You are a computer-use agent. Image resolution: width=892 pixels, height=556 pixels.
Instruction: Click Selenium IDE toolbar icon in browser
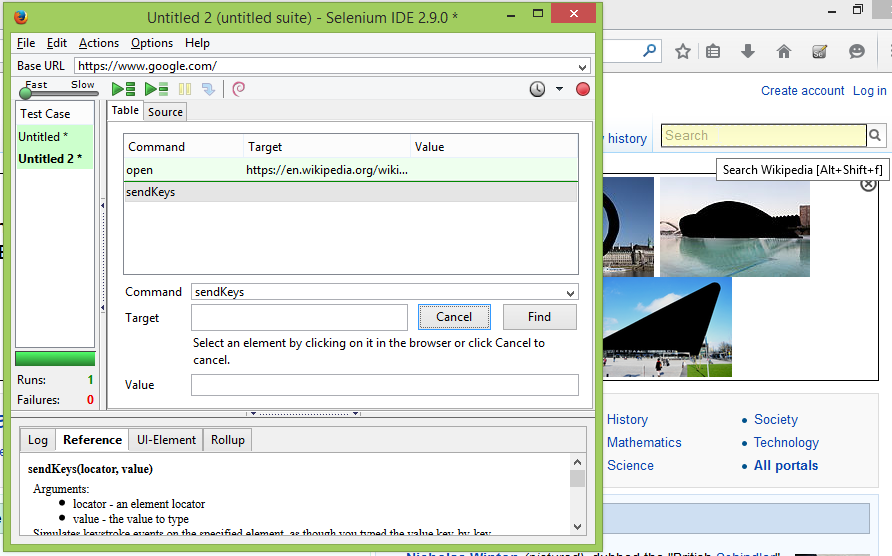819,52
